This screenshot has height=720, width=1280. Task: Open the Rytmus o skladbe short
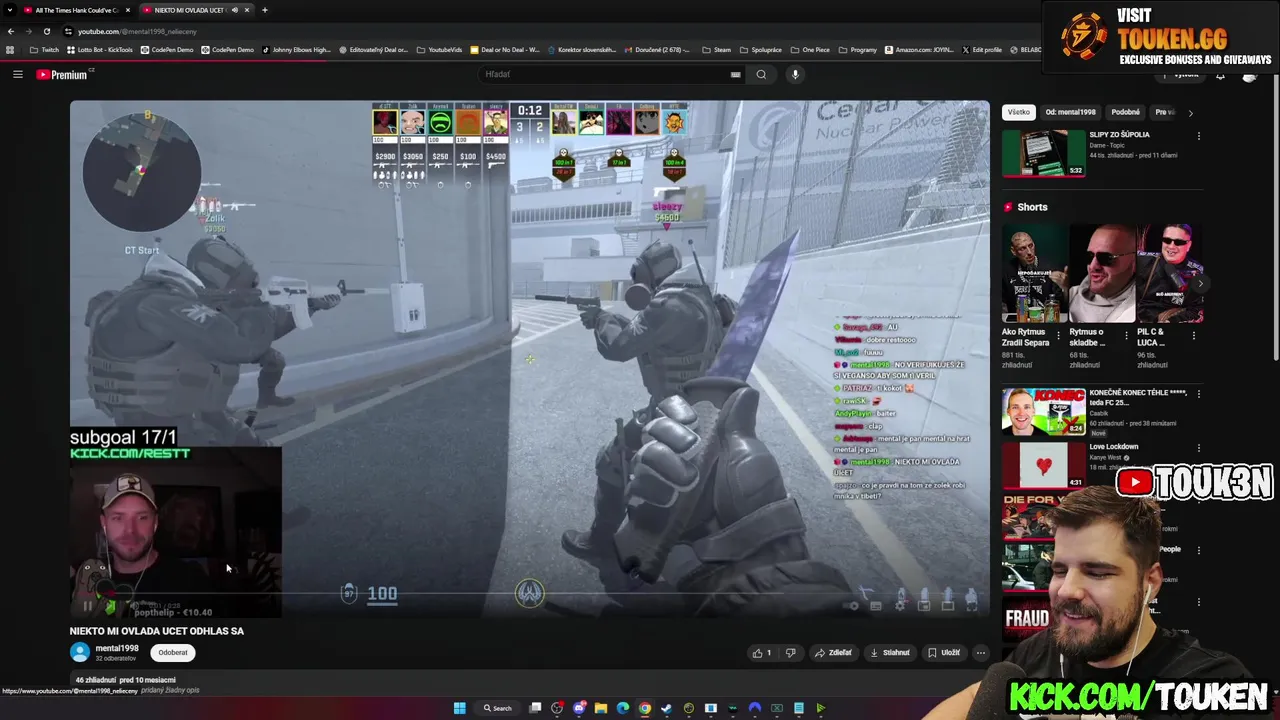coord(1101,273)
